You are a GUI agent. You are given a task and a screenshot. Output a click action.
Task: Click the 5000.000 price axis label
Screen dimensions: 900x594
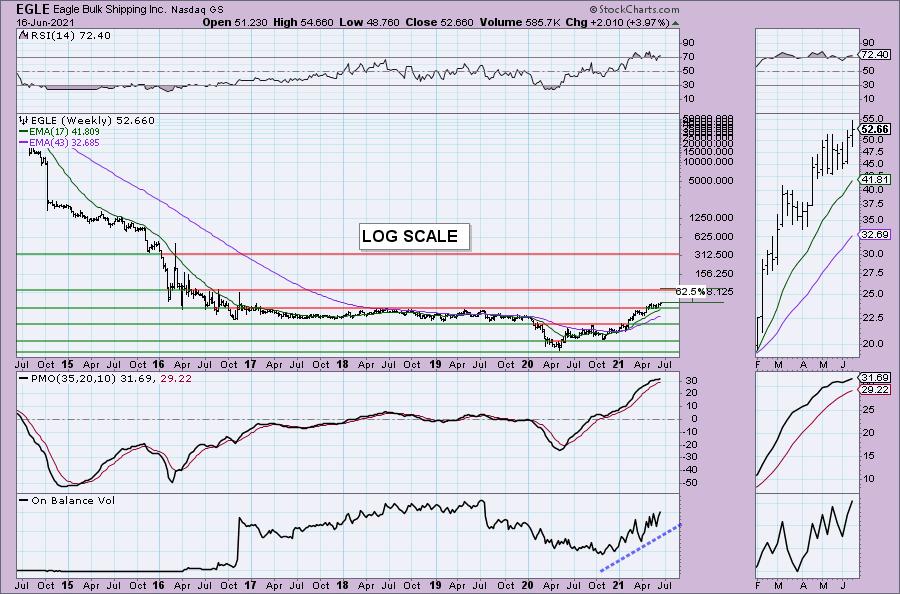[x=709, y=180]
